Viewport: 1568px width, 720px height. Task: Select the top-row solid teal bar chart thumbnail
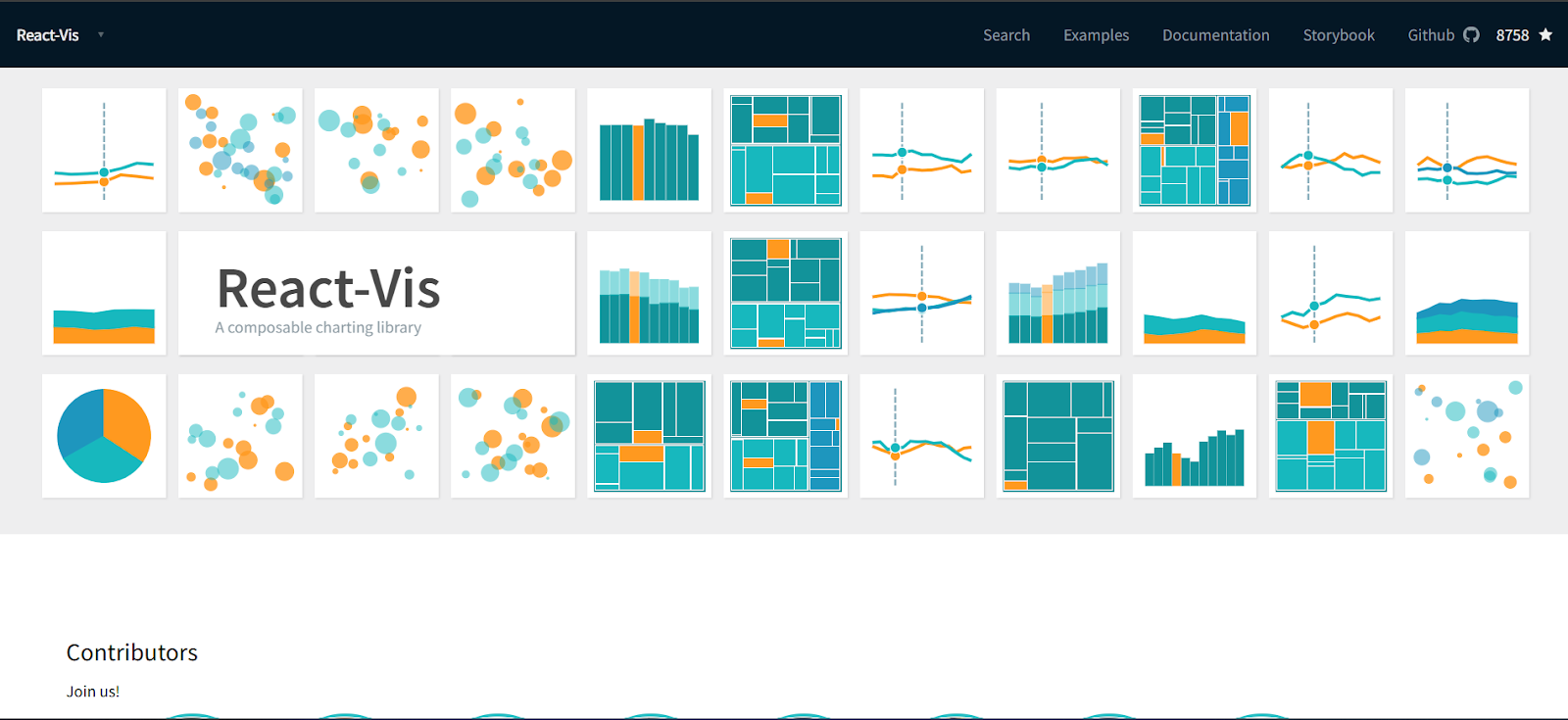click(649, 150)
